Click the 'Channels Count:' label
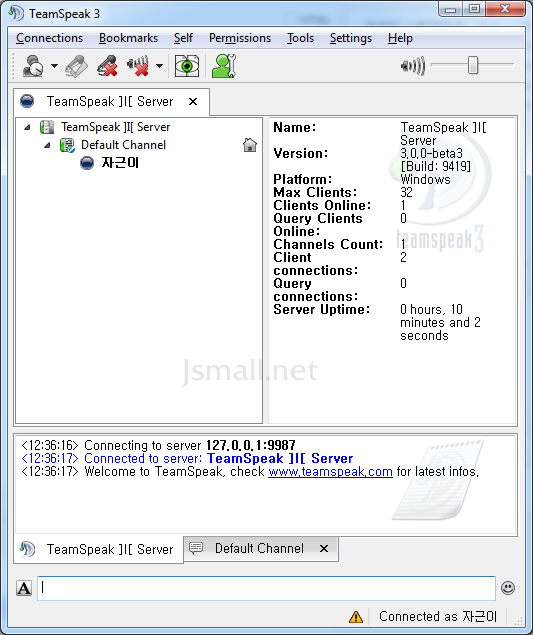Image resolution: width=533 pixels, height=635 pixels. click(328, 244)
